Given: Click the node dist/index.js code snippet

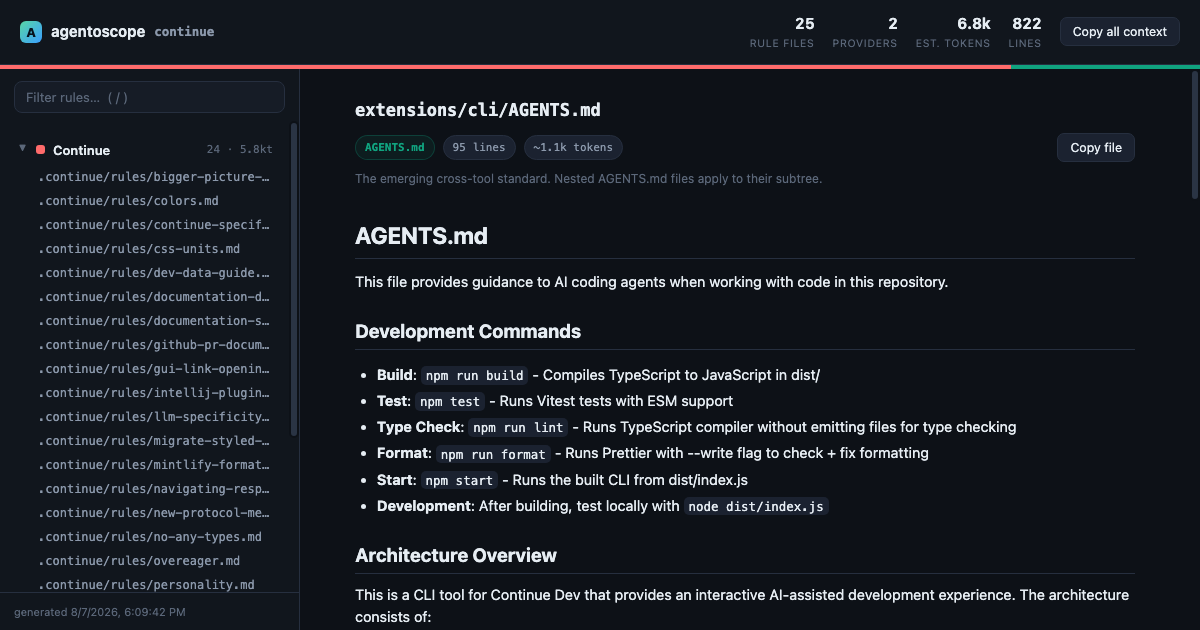Looking at the screenshot, I should point(756,506).
